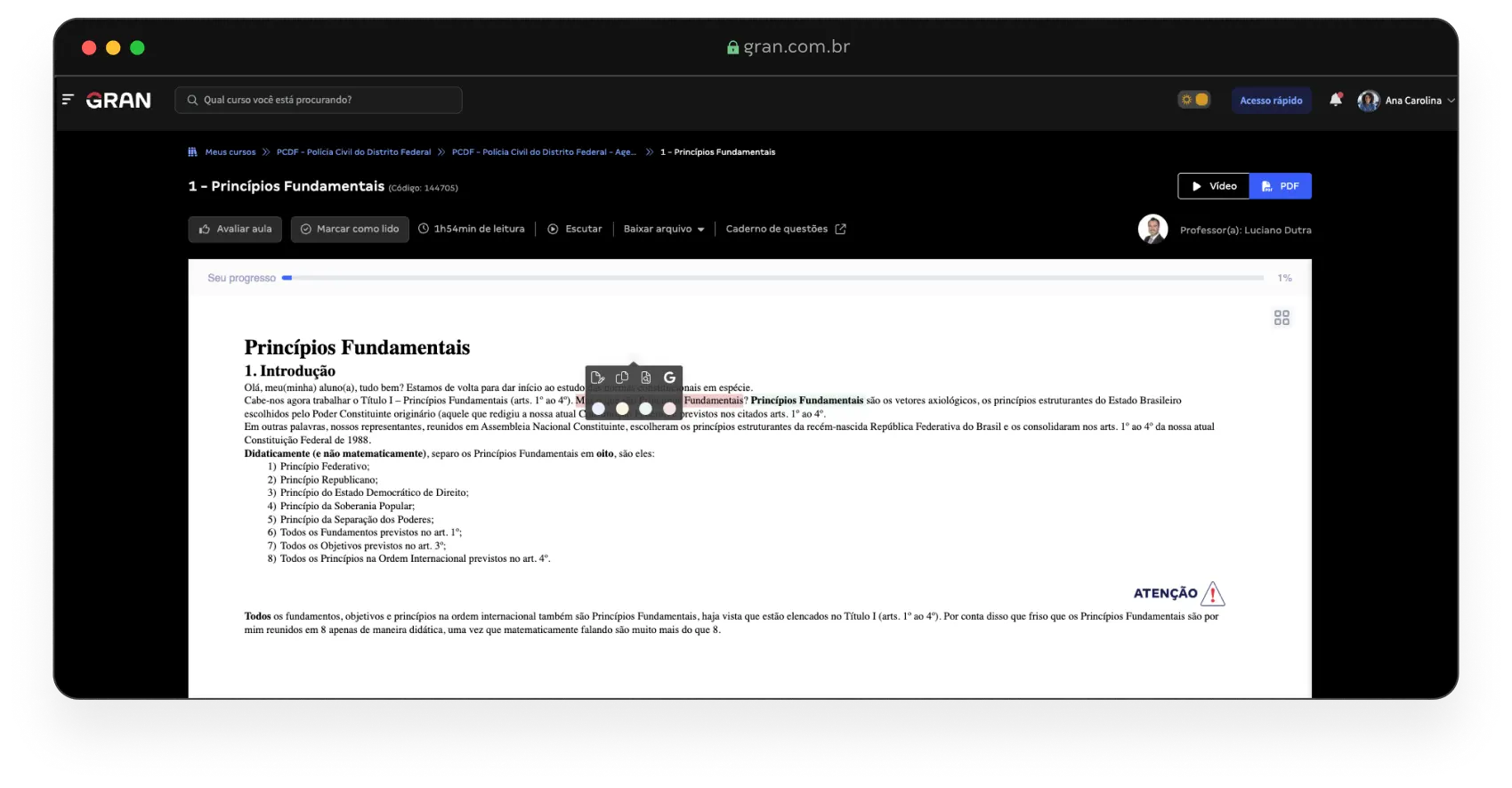Mark lesson as read with Marcar como lido

pyautogui.click(x=350, y=230)
